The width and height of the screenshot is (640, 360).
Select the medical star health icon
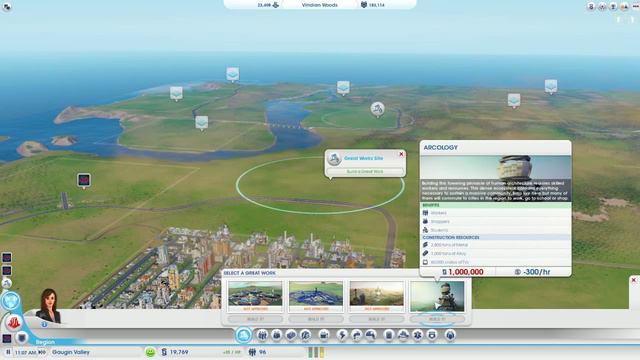pyautogui.click(x=418, y=335)
